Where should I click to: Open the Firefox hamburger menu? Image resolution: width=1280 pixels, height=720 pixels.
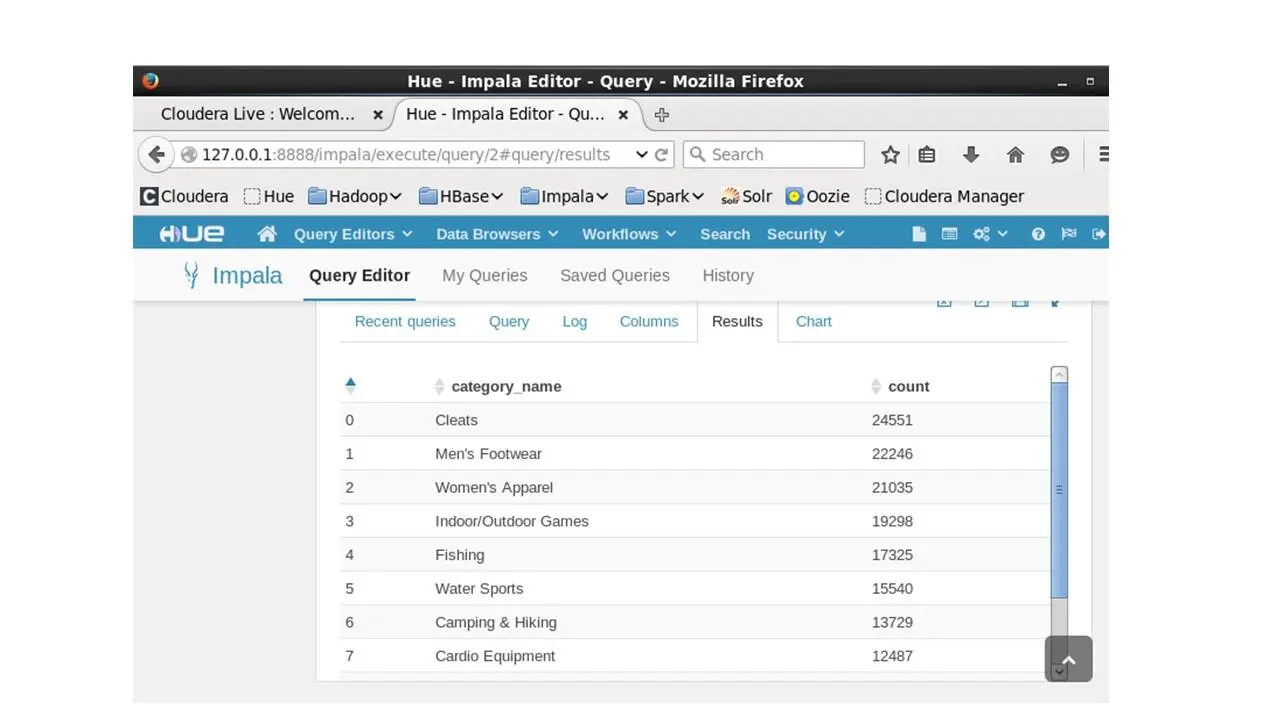(x=1103, y=154)
